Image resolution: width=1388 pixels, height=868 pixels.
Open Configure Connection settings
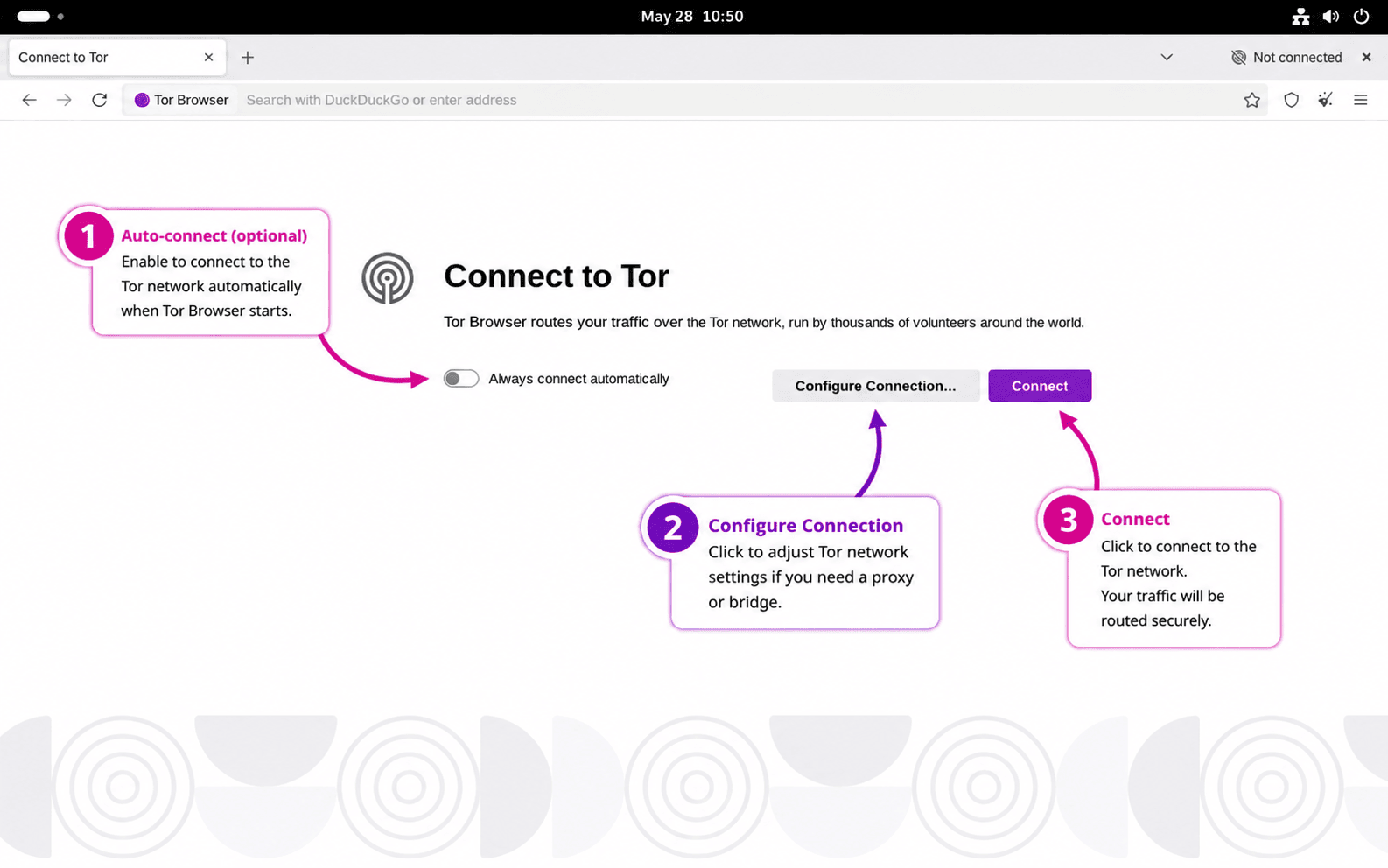point(875,386)
